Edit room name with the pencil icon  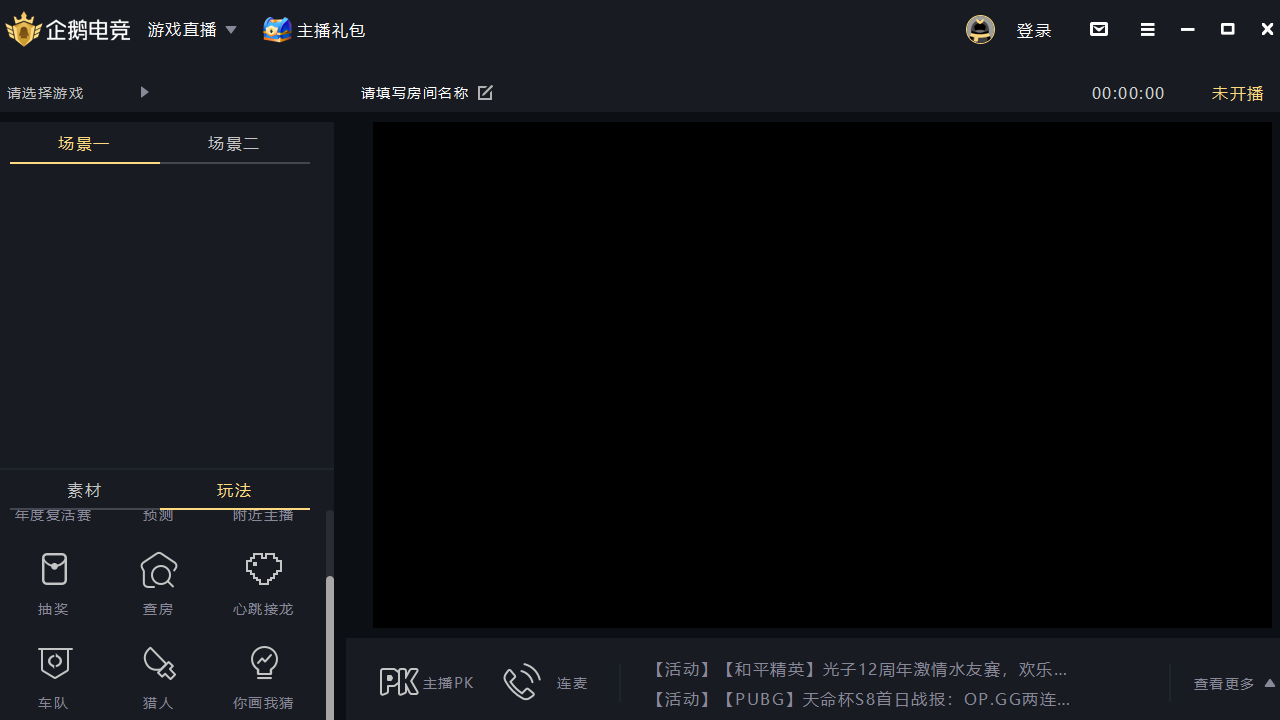485,92
